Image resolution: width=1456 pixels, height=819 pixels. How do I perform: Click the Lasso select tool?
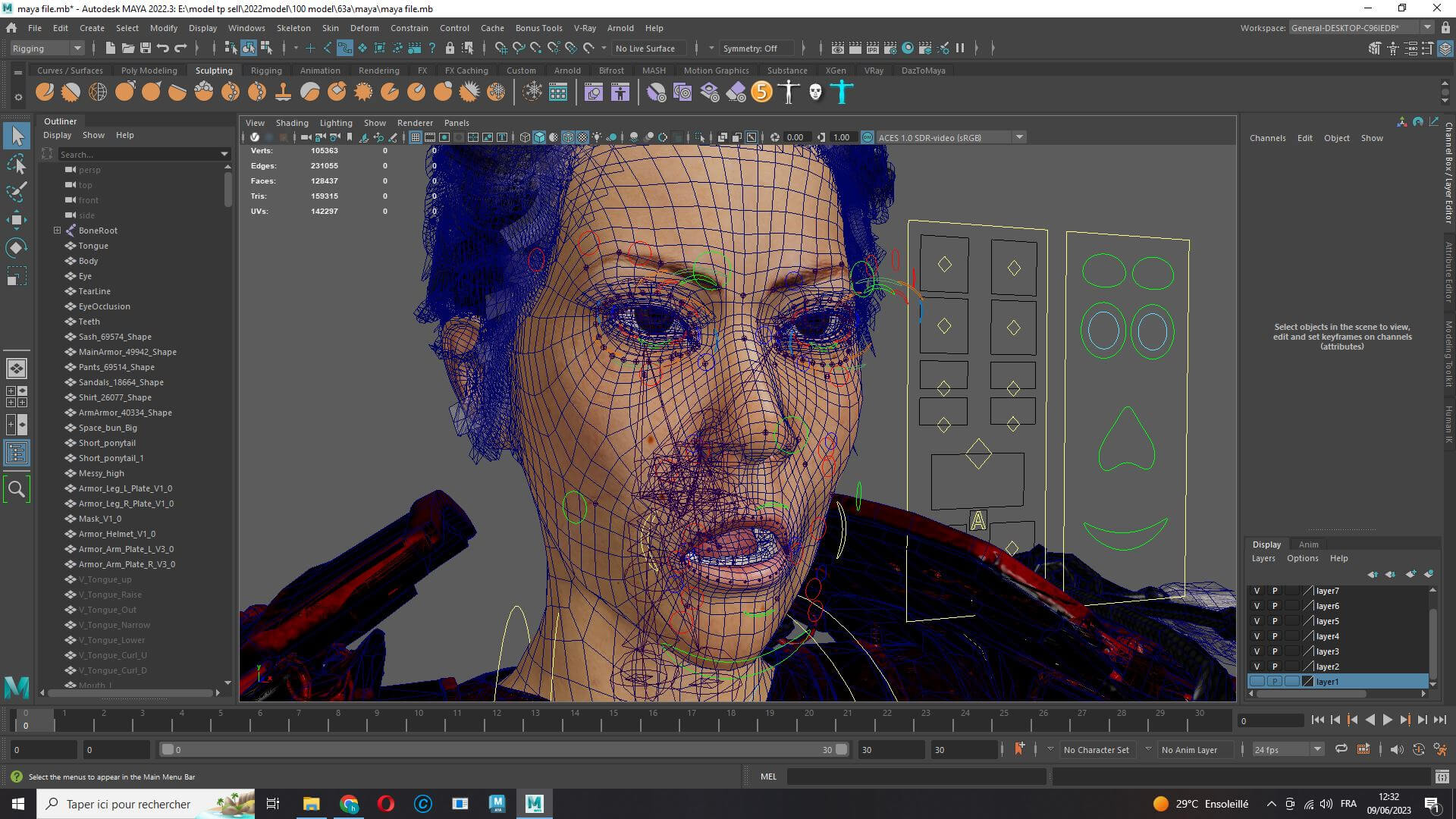pyautogui.click(x=17, y=164)
